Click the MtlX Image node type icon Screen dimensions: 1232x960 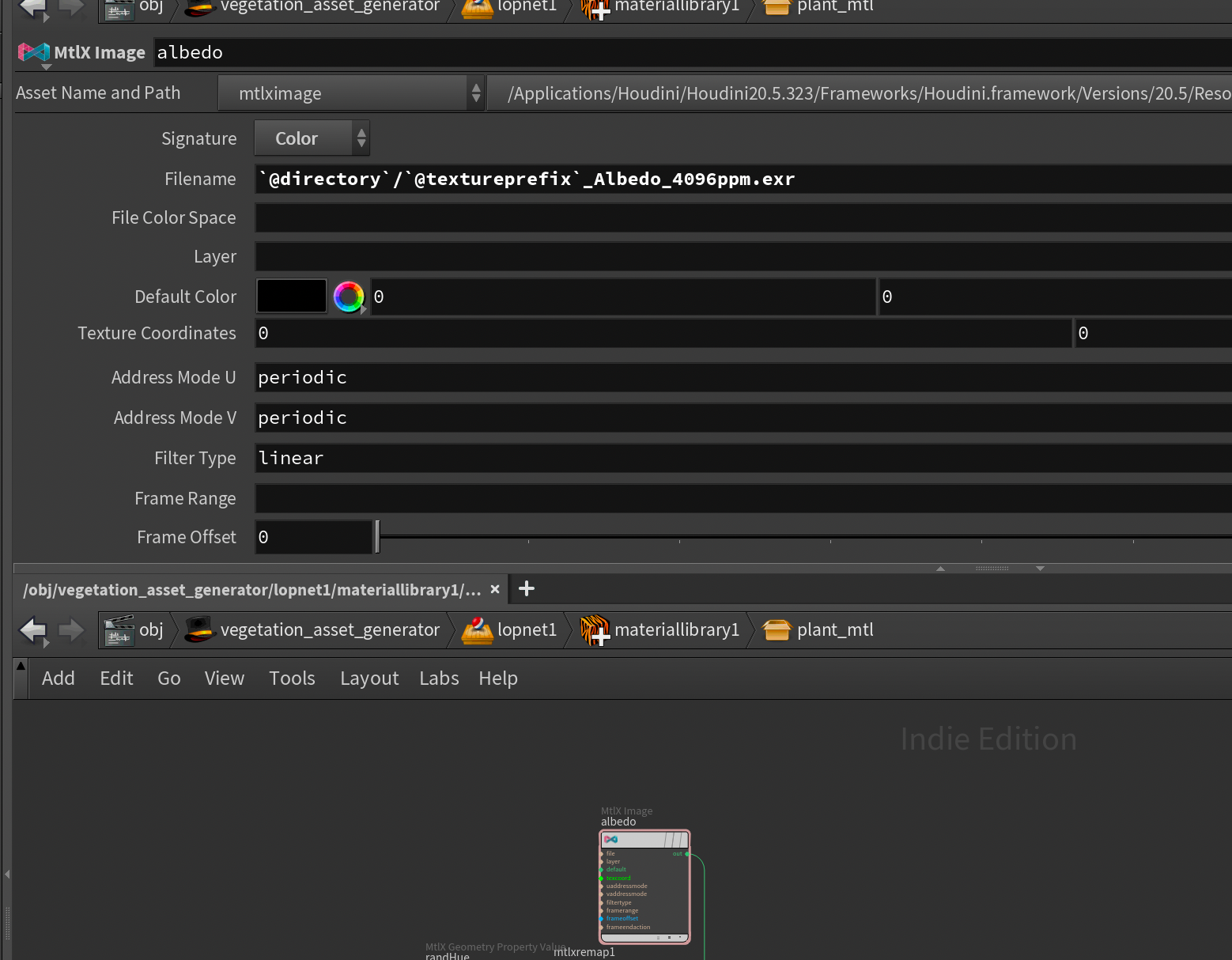(x=33, y=52)
